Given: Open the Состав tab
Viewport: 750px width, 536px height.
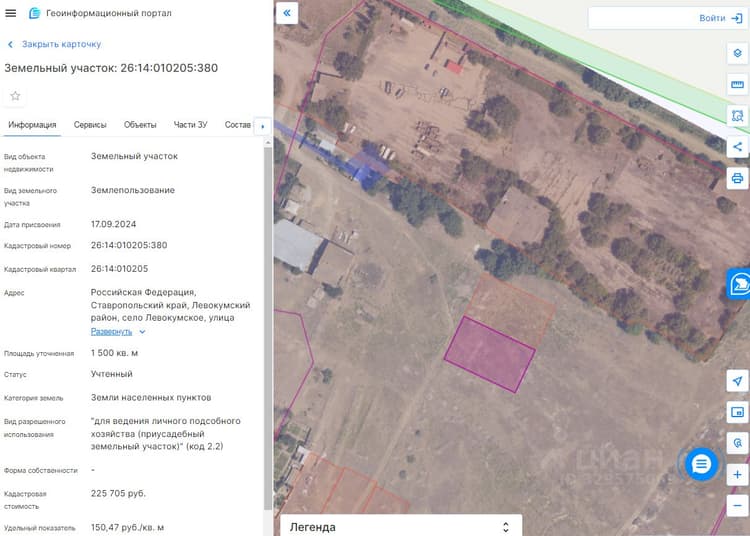Looking at the screenshot, I should click(238, 125).
